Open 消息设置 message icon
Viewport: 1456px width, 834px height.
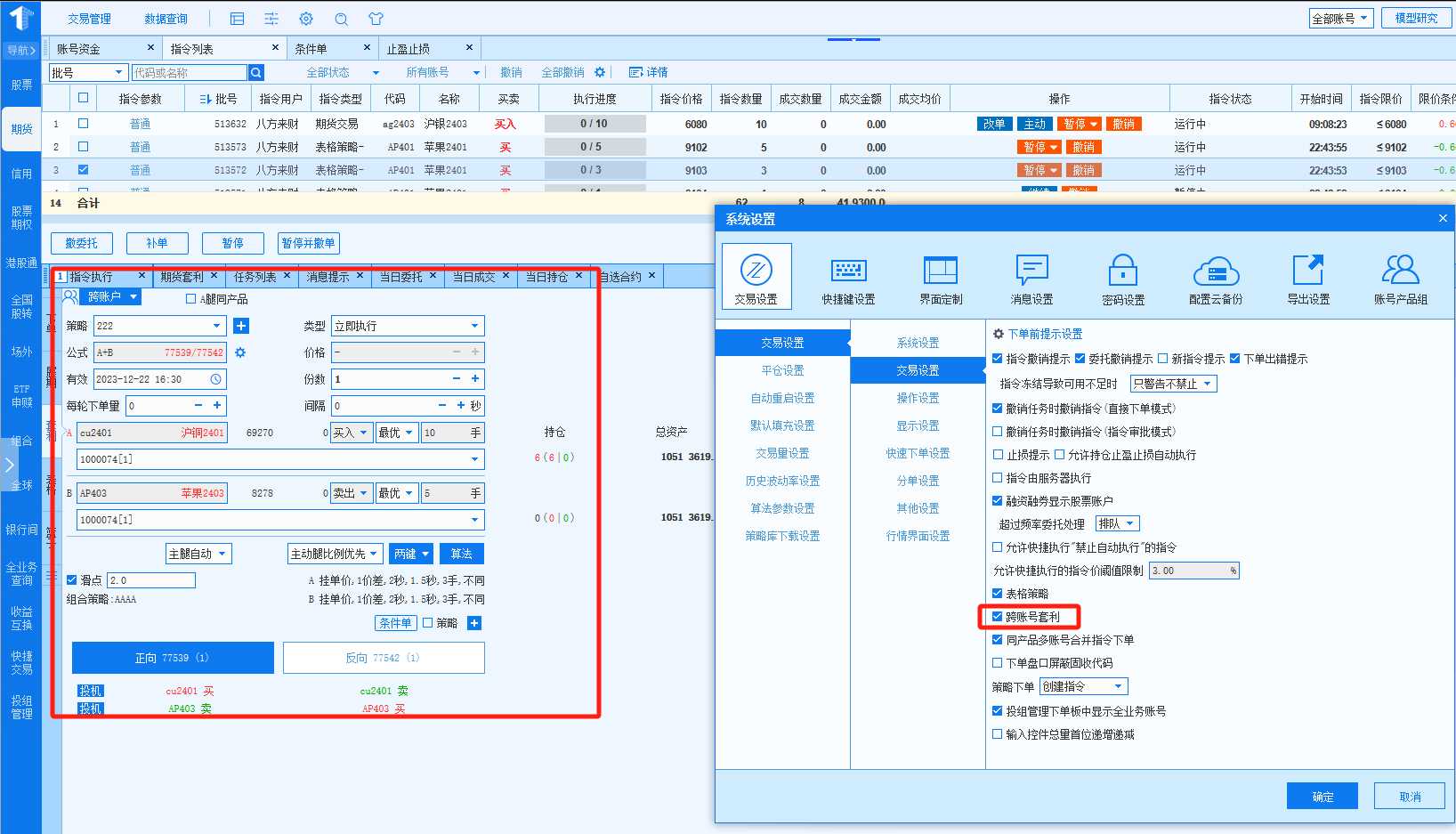coord(1031,271)
